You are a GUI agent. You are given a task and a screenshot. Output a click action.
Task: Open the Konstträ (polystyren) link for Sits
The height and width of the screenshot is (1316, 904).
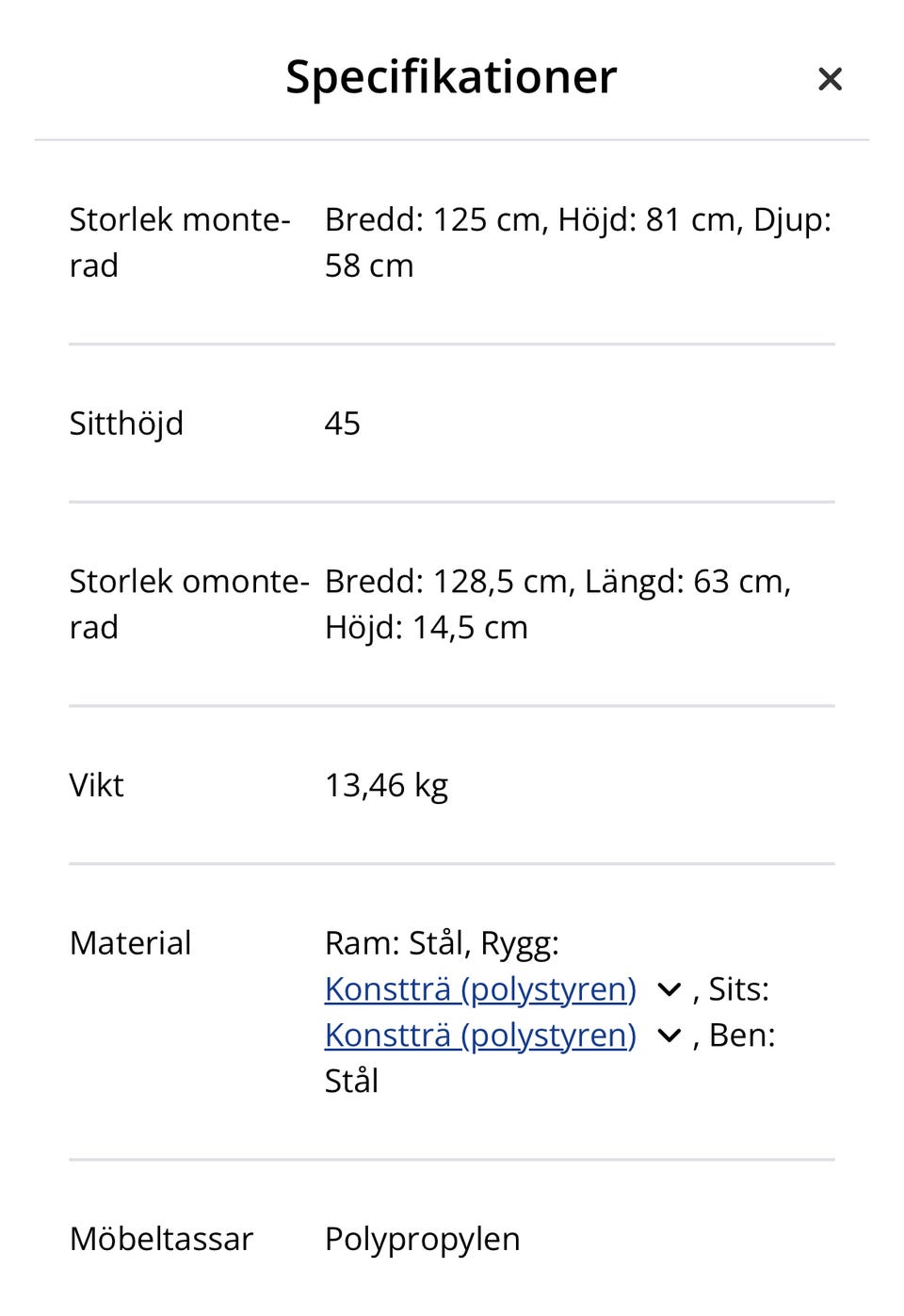click(480, 1035)
